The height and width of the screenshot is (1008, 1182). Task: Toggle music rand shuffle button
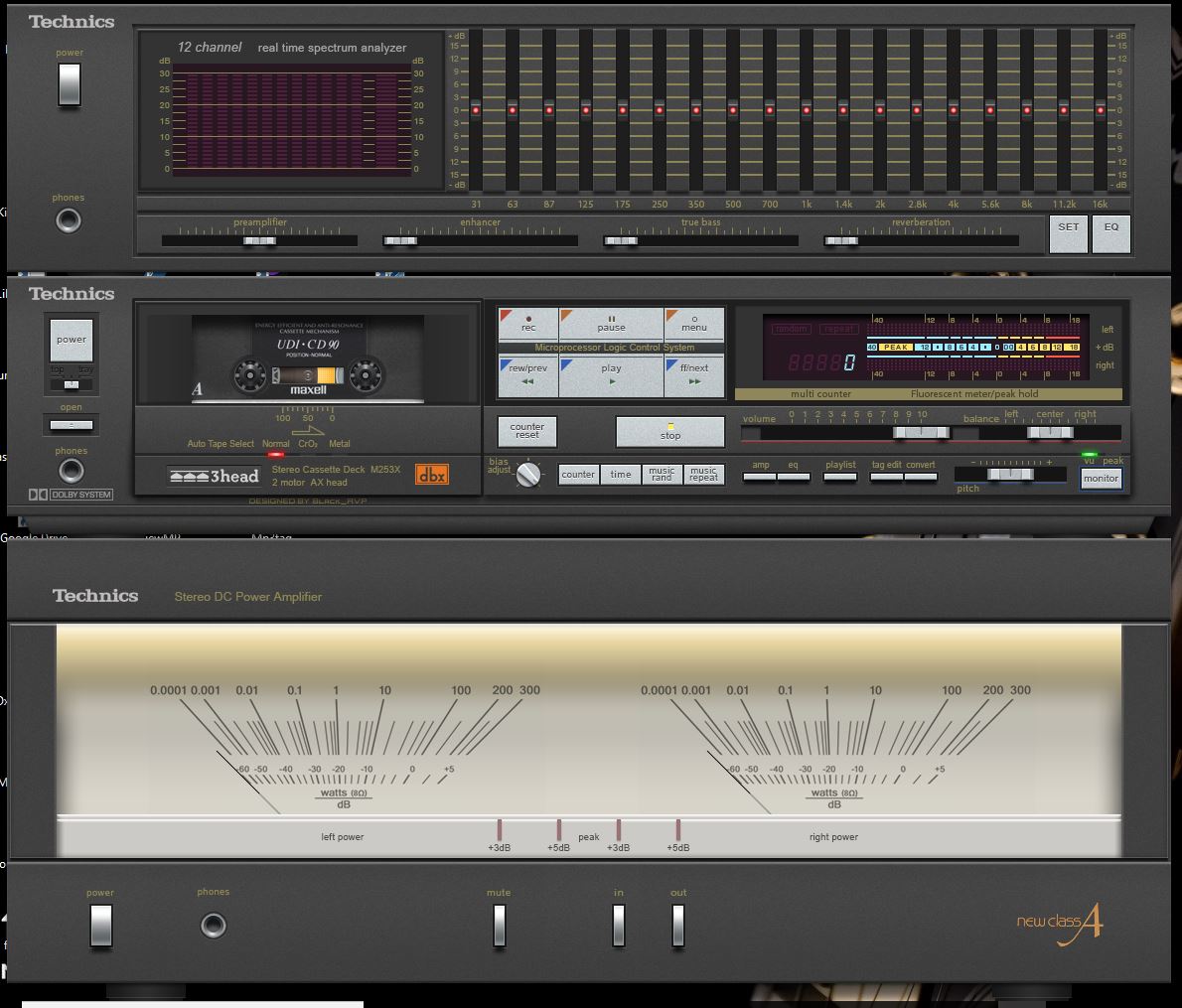[662, 475]
